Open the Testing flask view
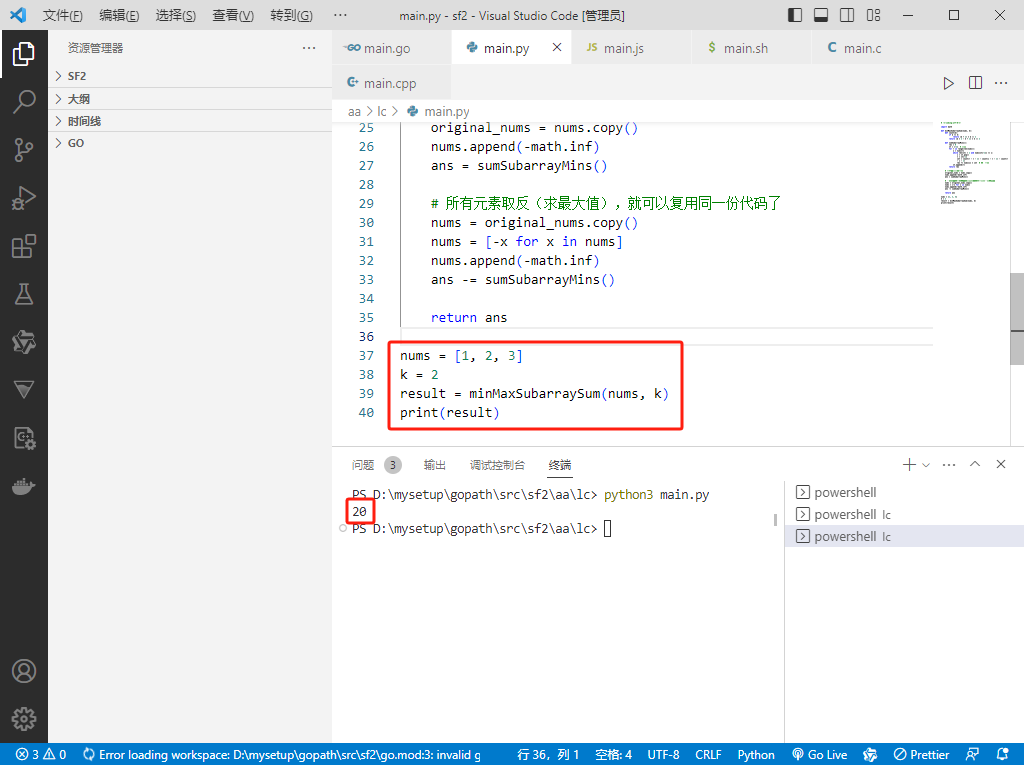Viewport: 1024px width, 765px height. tap(24, 295)
